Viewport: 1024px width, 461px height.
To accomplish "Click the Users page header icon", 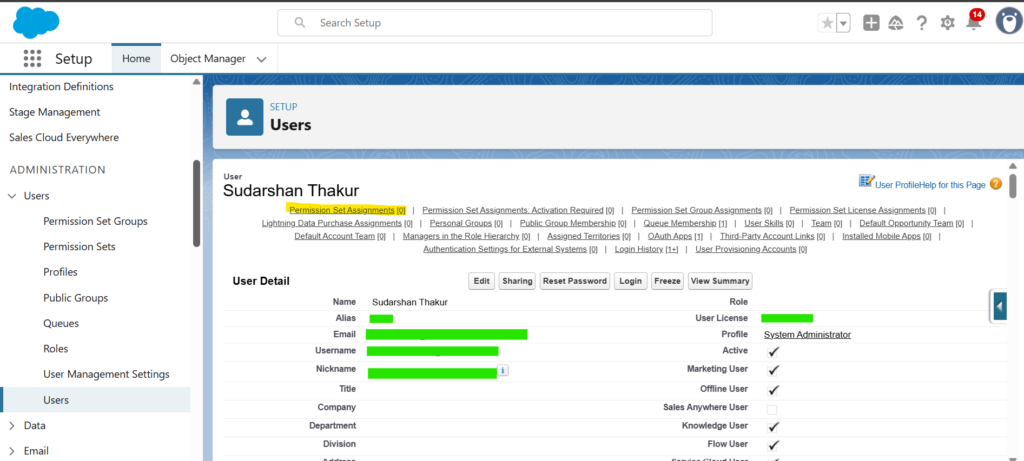I will pos(244,117).
